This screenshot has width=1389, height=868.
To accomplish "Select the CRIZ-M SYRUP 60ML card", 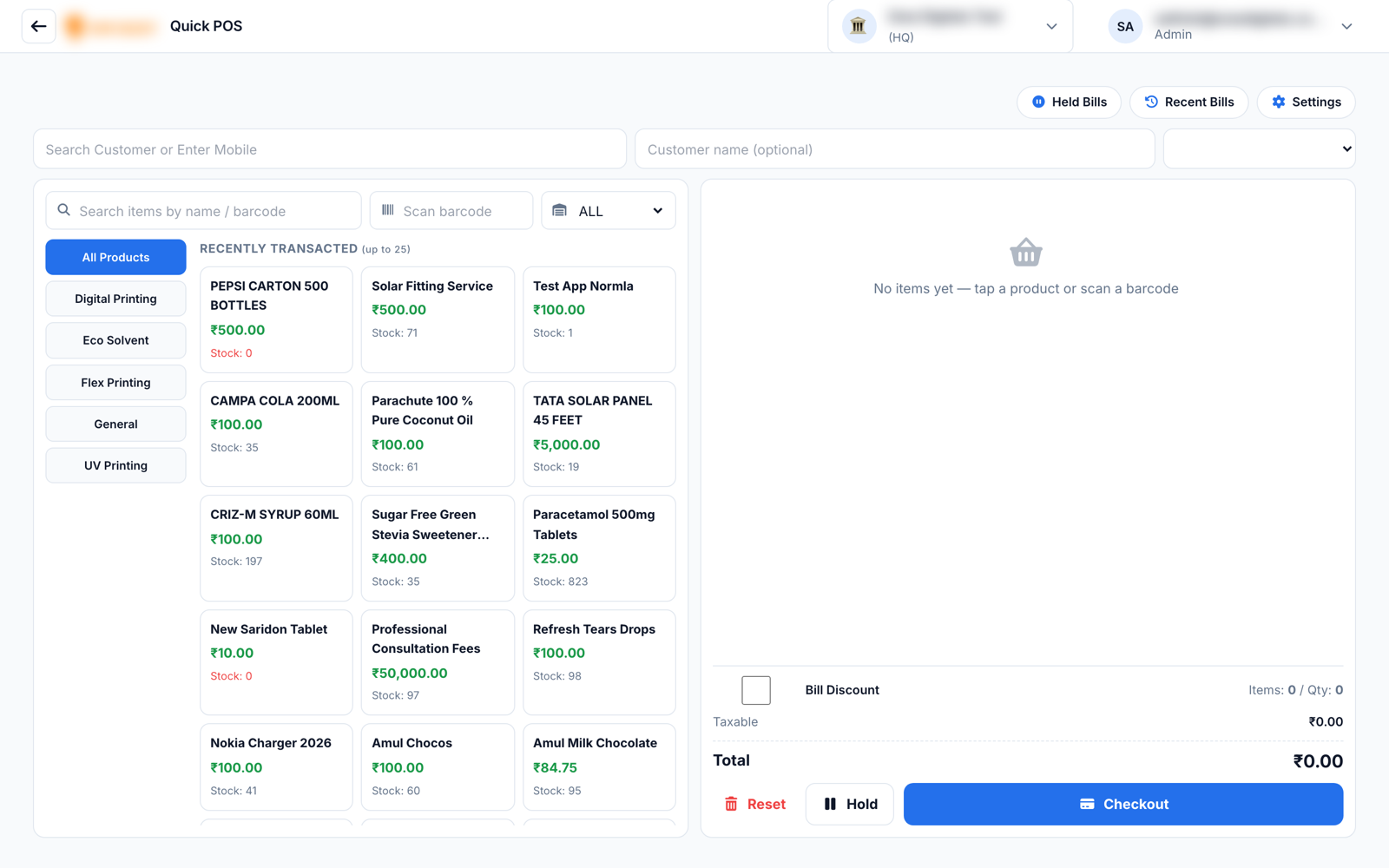I will 276,549.
